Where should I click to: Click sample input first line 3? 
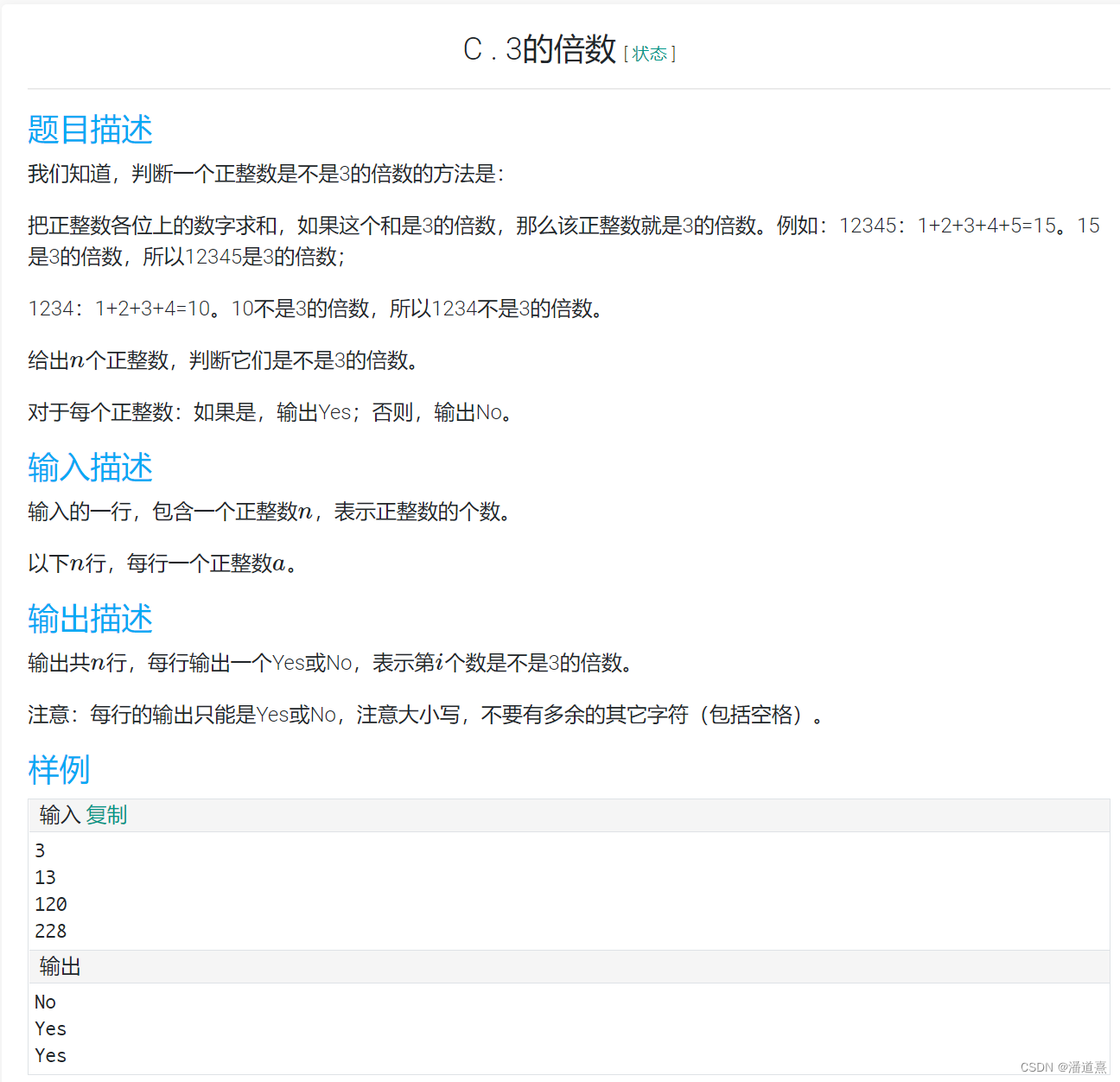pyautogui.click(x=40, y=850)
